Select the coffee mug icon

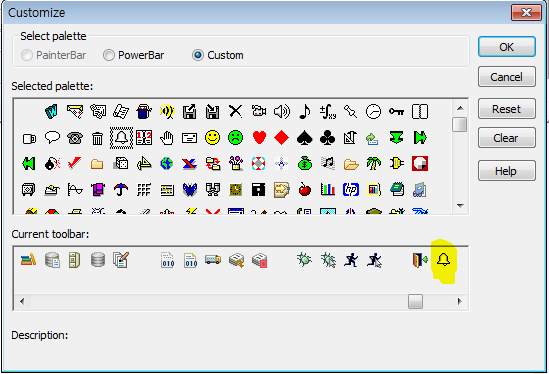pos(29,138)
